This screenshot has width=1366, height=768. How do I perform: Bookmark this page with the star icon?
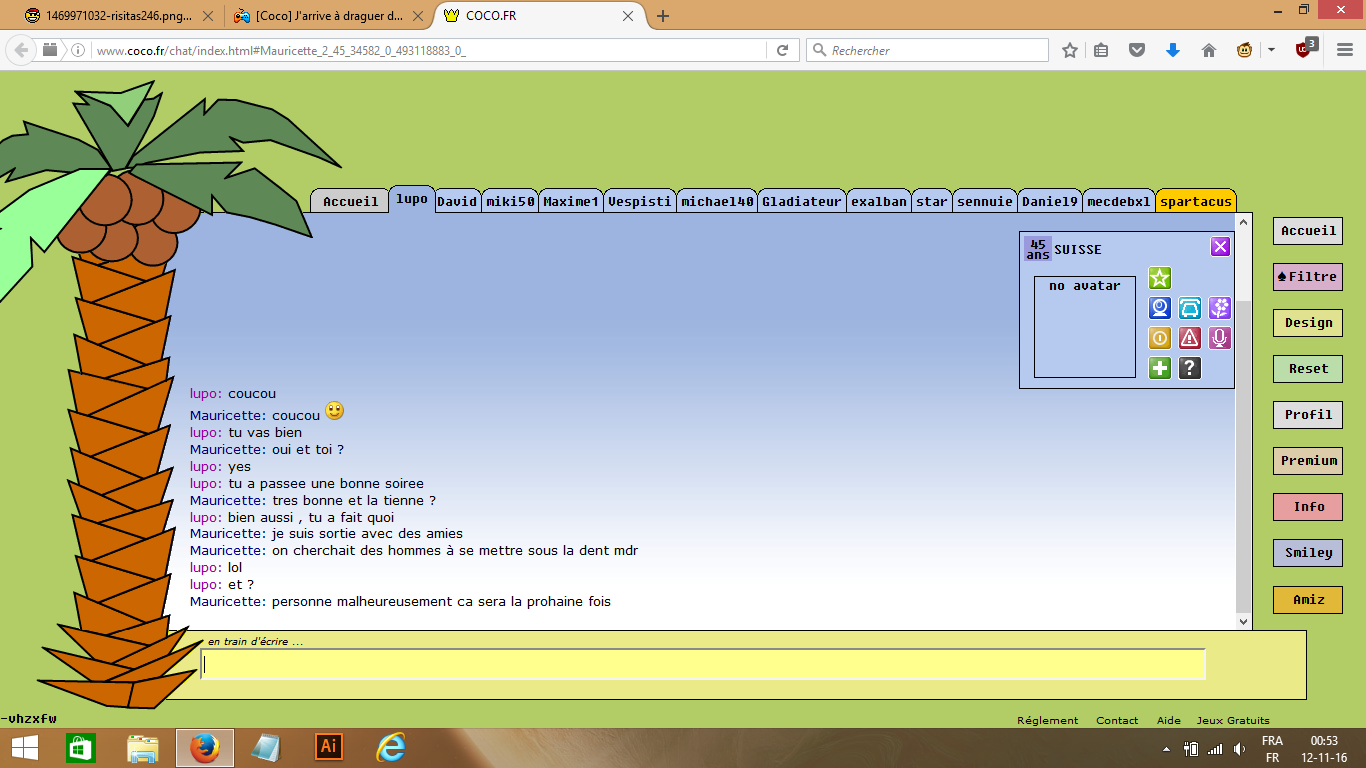coord(1070,50)
